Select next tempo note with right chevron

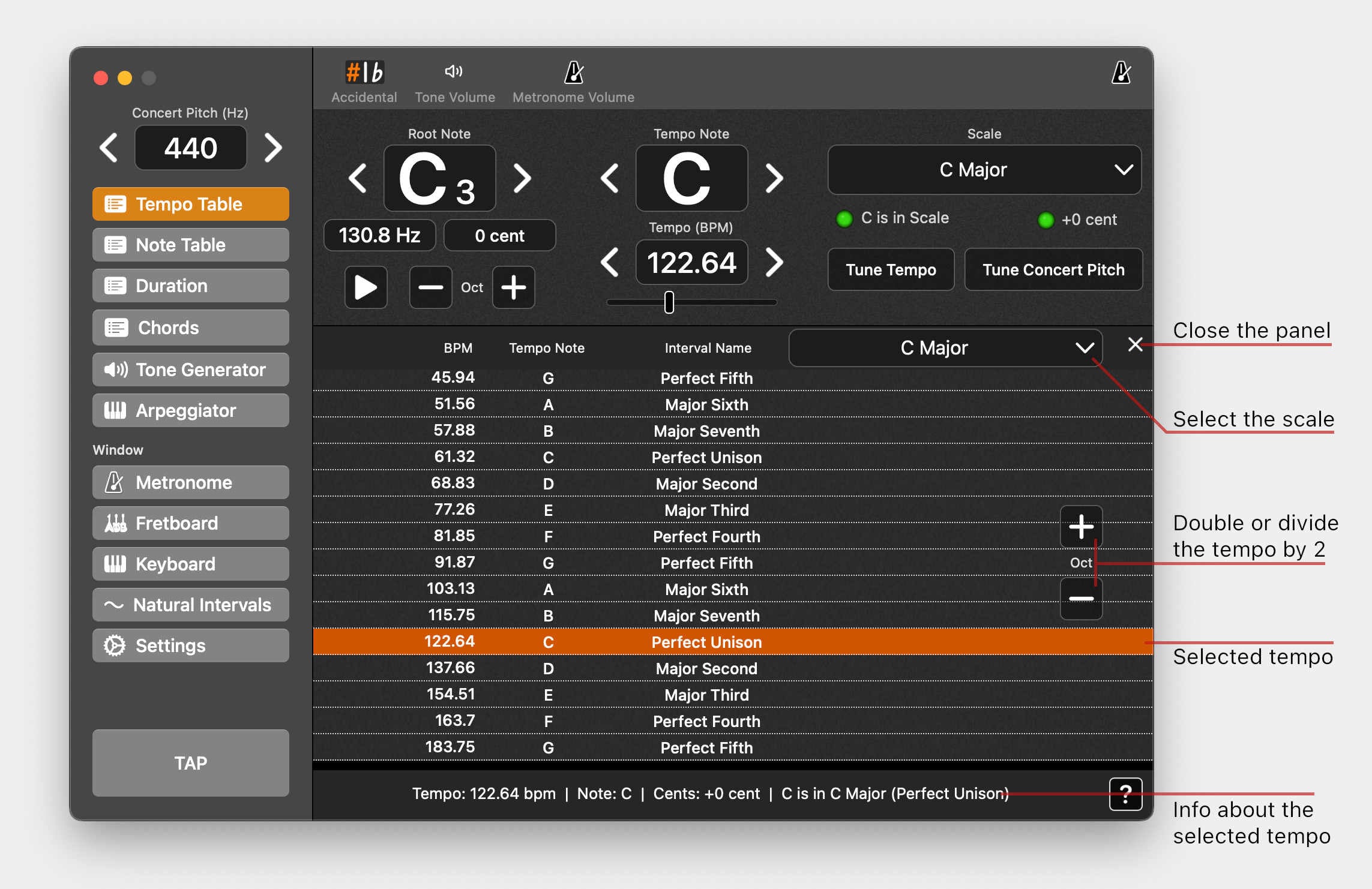tap(774, 179)
